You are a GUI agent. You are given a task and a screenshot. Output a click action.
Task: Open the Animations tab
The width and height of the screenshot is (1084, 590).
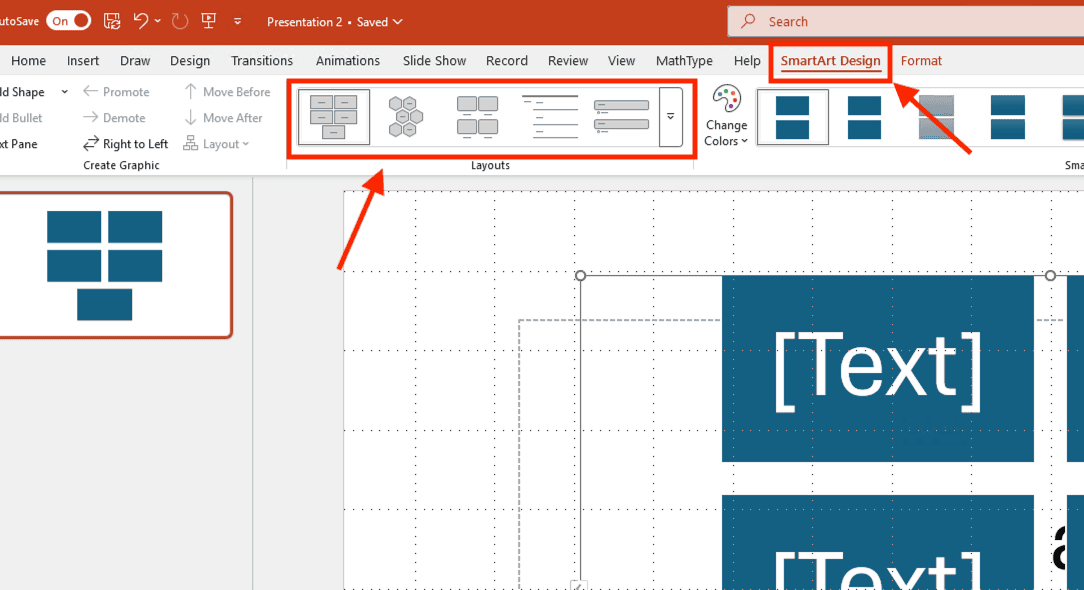click(x=348, y=61)
